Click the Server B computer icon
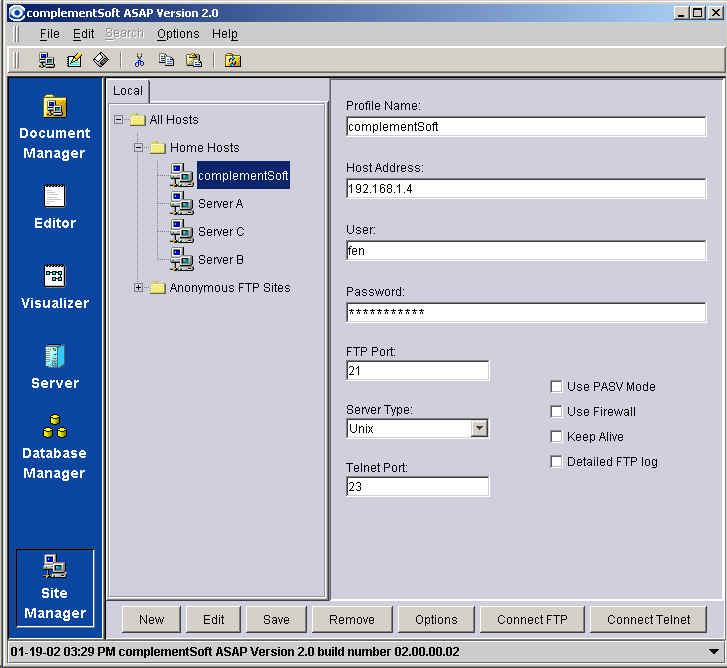The width and height of the screenshot is (727, 668). (182, 259)
